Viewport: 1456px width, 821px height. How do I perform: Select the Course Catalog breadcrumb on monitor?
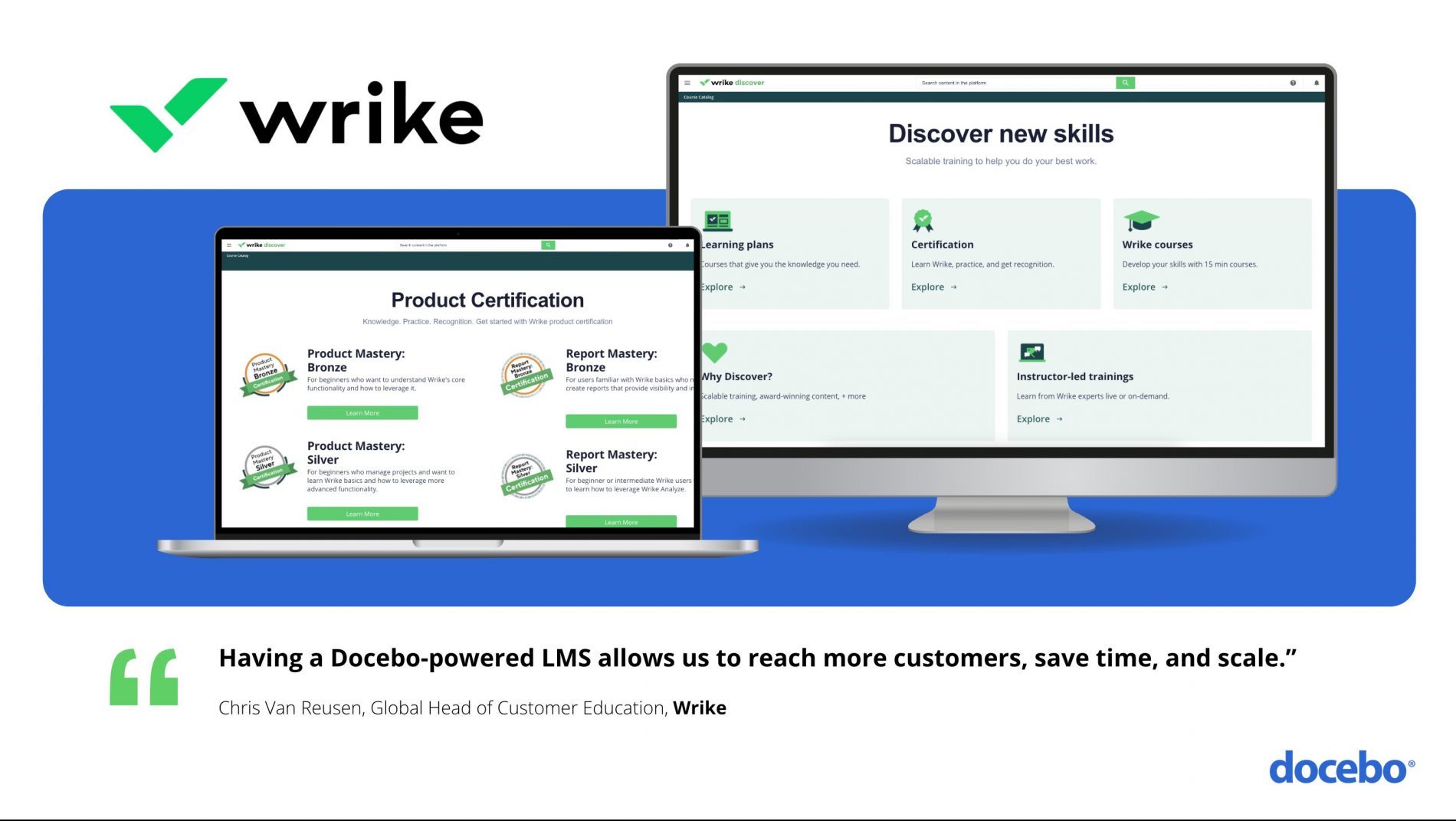pos(698,97)
